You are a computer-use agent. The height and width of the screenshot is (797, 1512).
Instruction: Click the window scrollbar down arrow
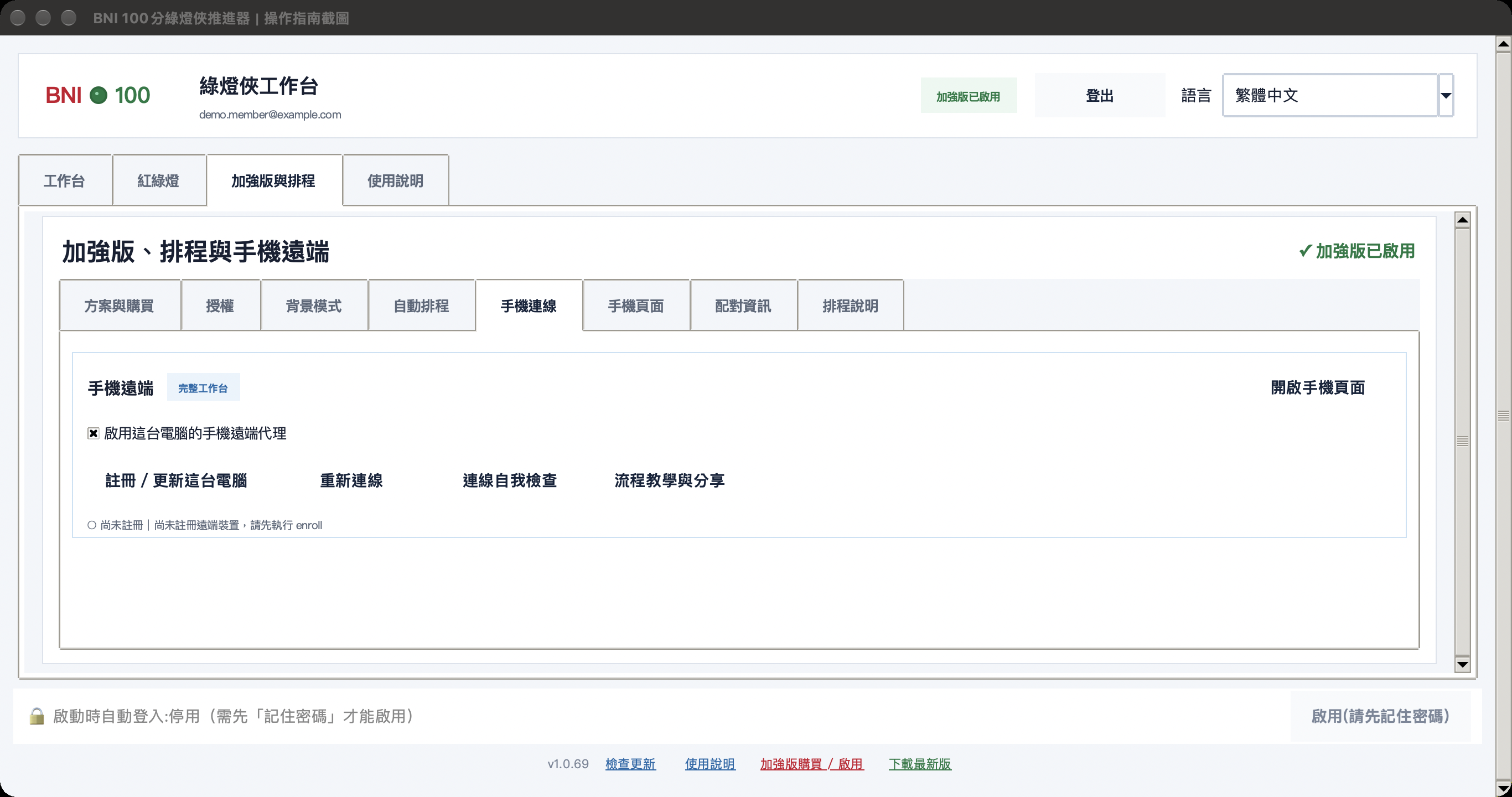1504,789
